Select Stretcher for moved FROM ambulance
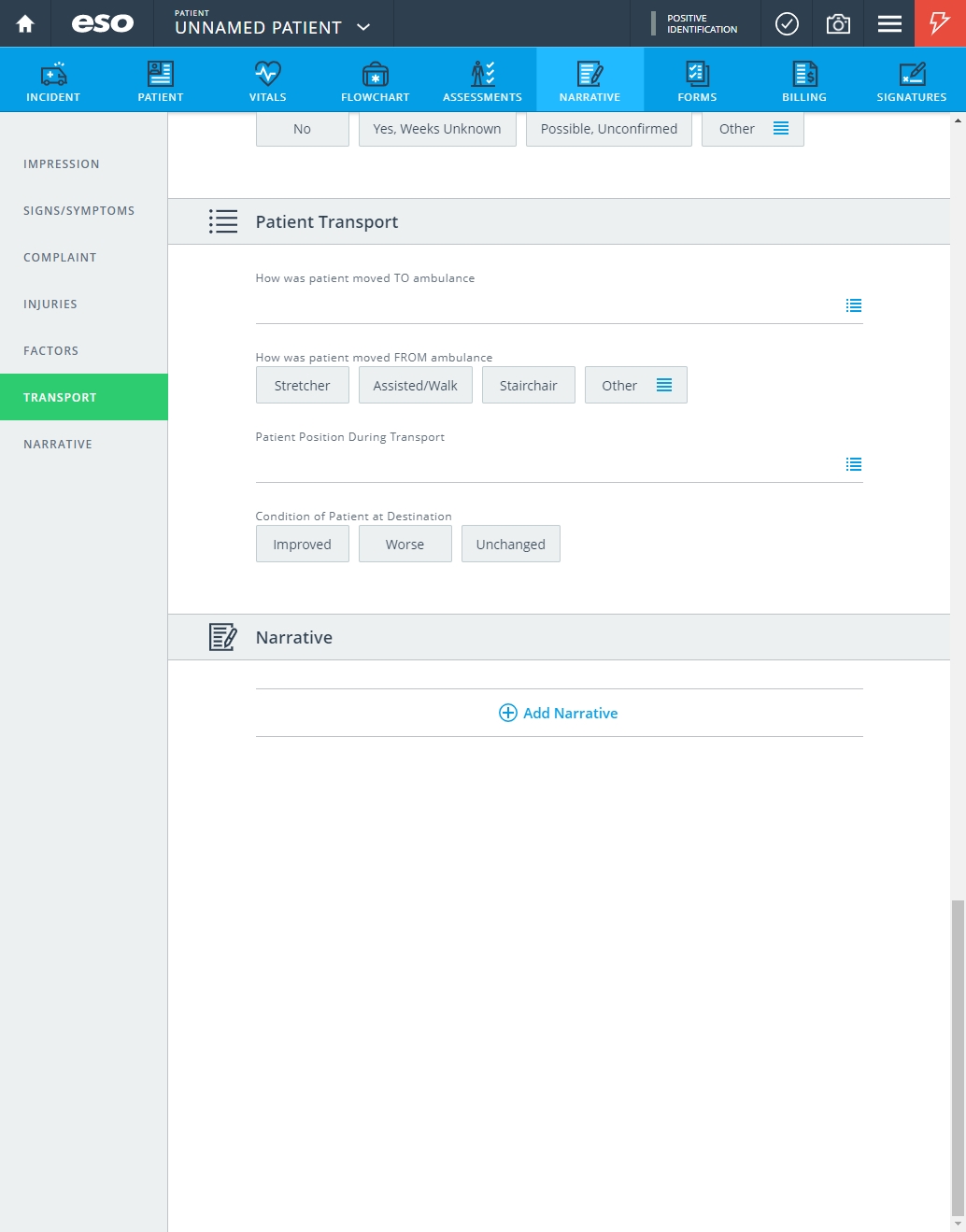Viewport: 966px width, 1232px height. pyautogui.click(x=302, y=385)
